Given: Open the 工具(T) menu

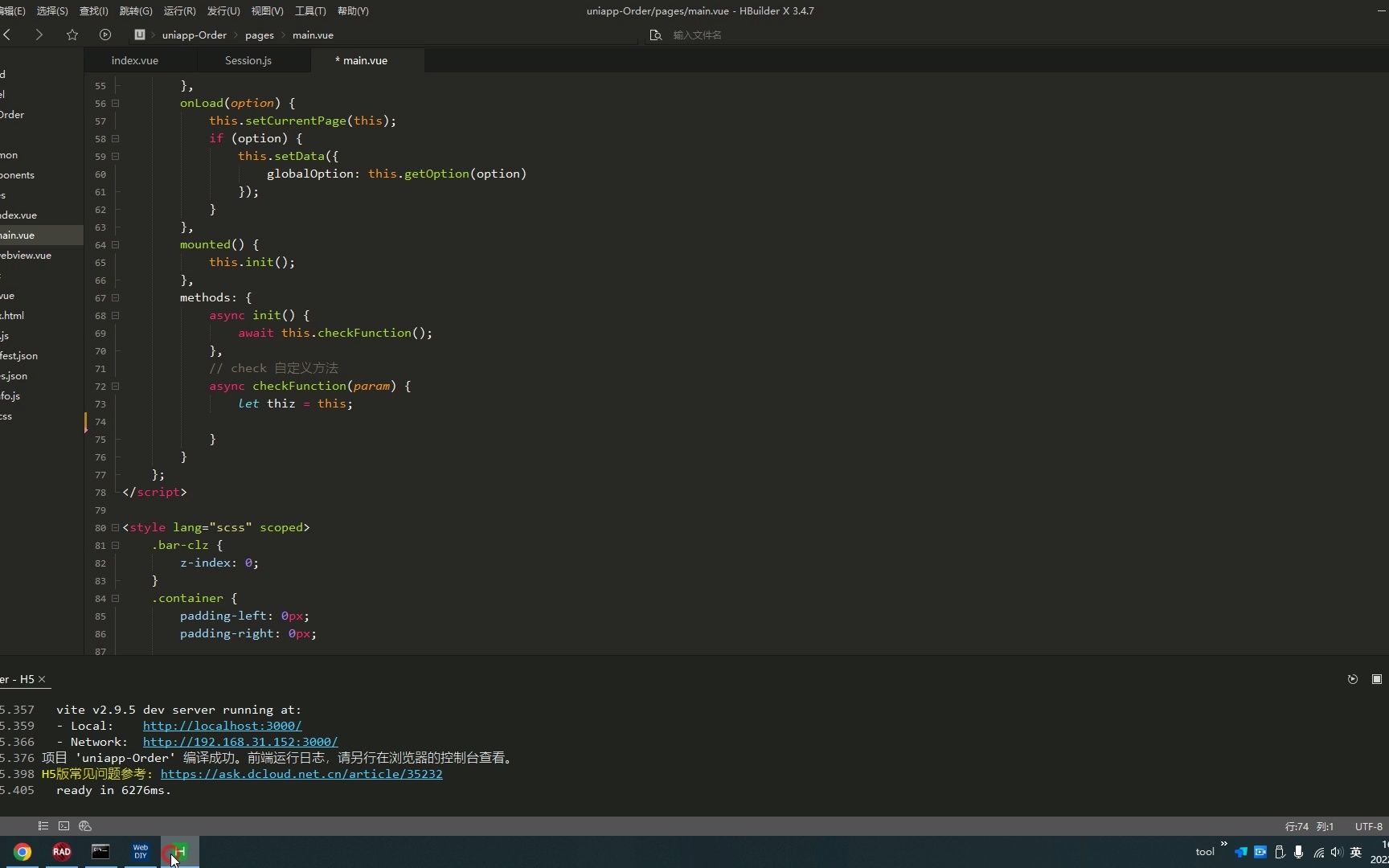Looking at the screenshot, I should click(310, 10).
